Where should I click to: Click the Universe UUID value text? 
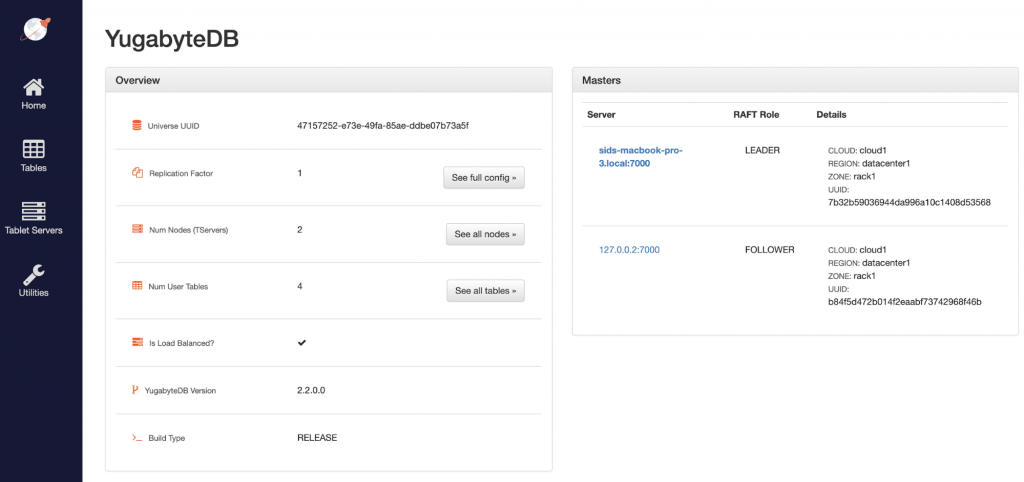tap(382, 126)
